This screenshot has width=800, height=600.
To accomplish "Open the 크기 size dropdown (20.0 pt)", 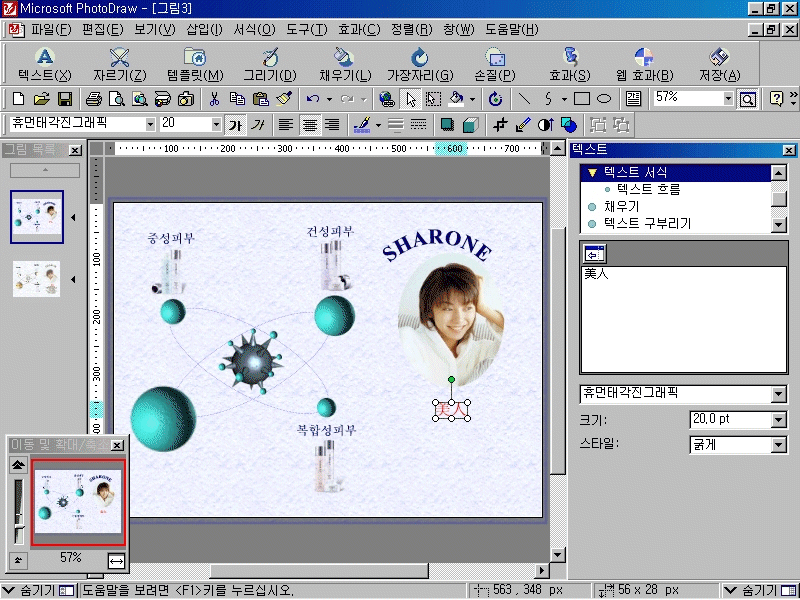I will [x=778, y=420].
